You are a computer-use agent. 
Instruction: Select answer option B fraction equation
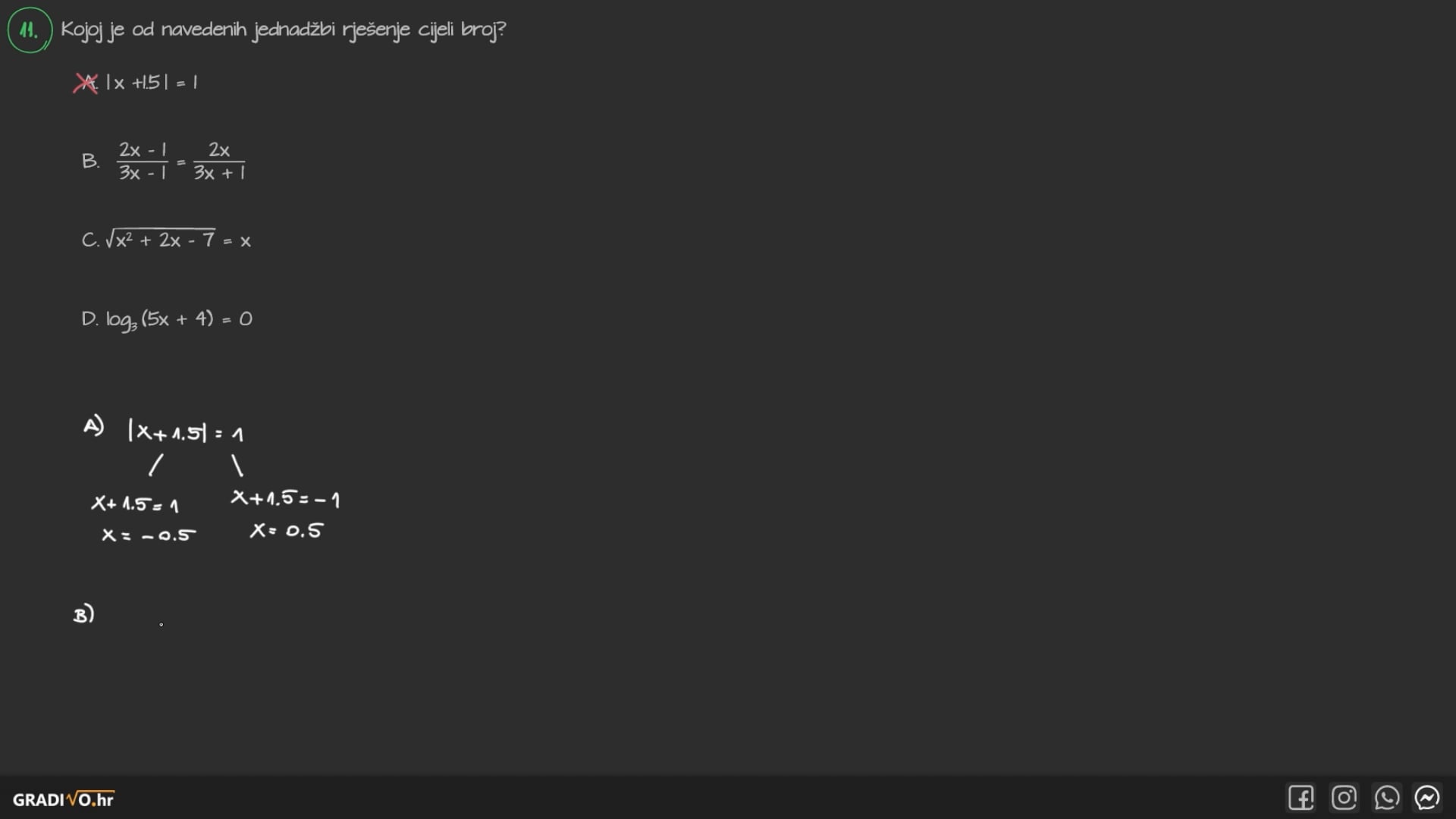181,162
